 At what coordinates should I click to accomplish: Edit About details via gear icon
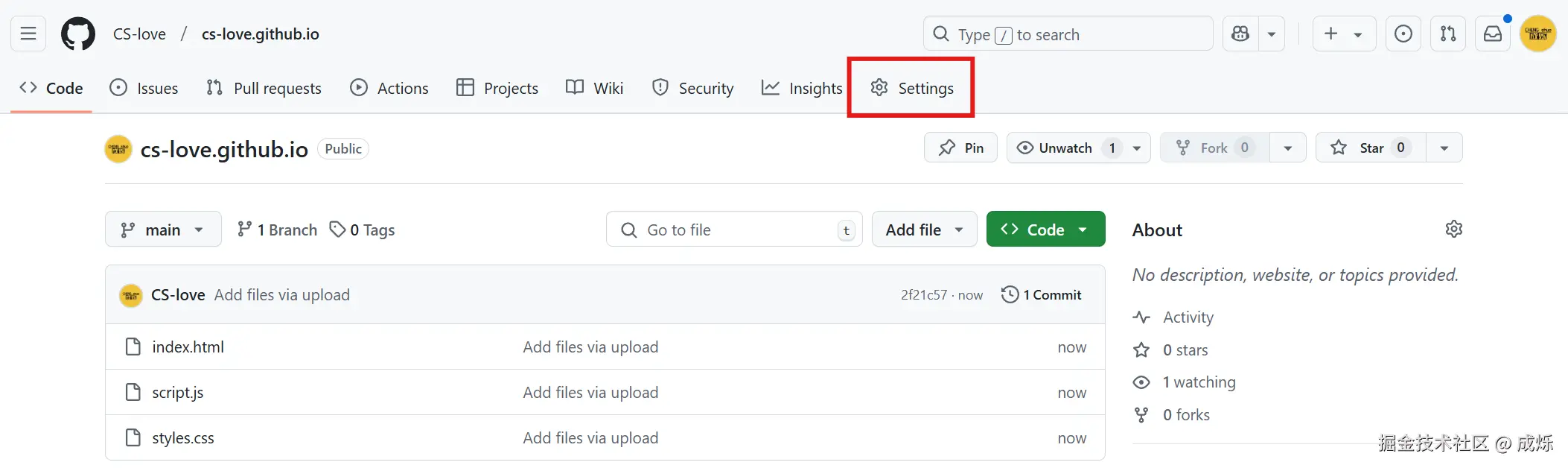1453,230
